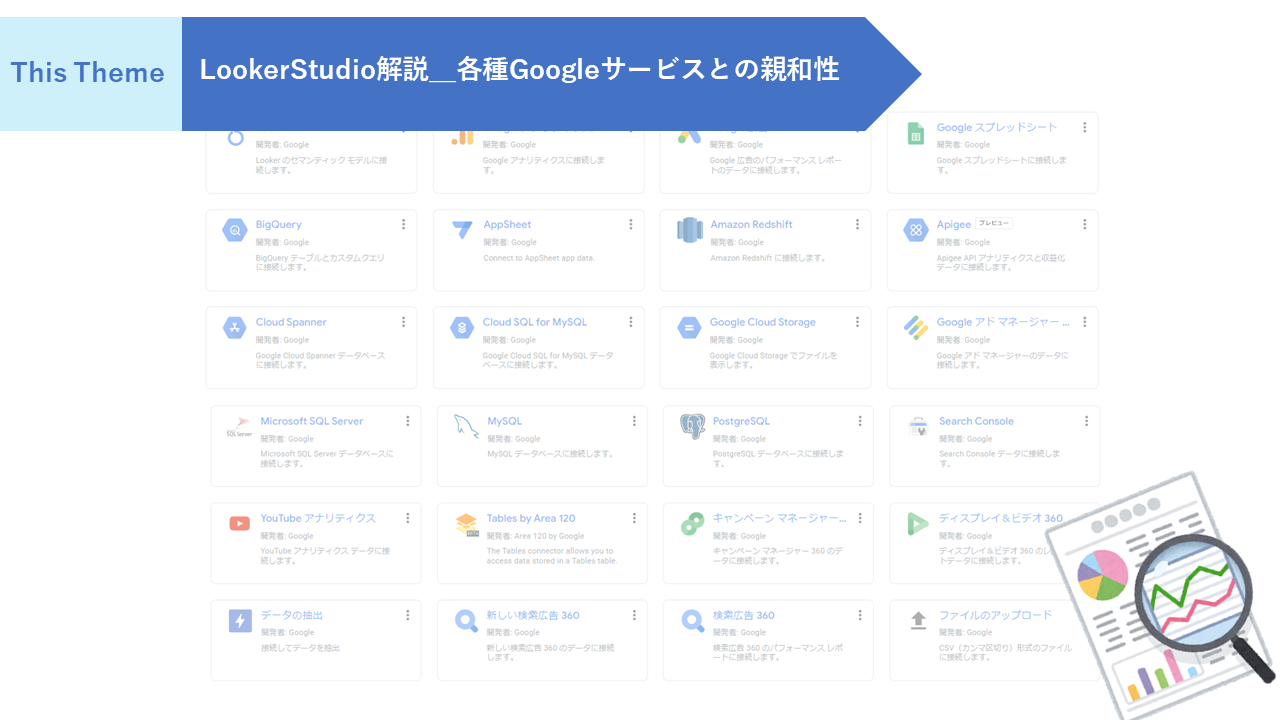Open the Cloud SQL for MySQL options menu
The width and height of the screenshot is (1280, 720).
pos(631,322)
